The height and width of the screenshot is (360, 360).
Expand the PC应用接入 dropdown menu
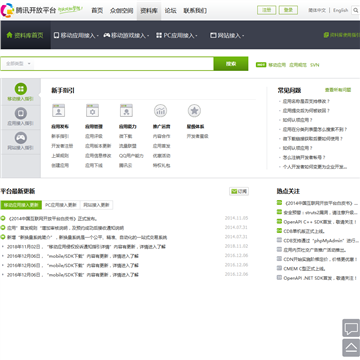click(x=177, y=35)
